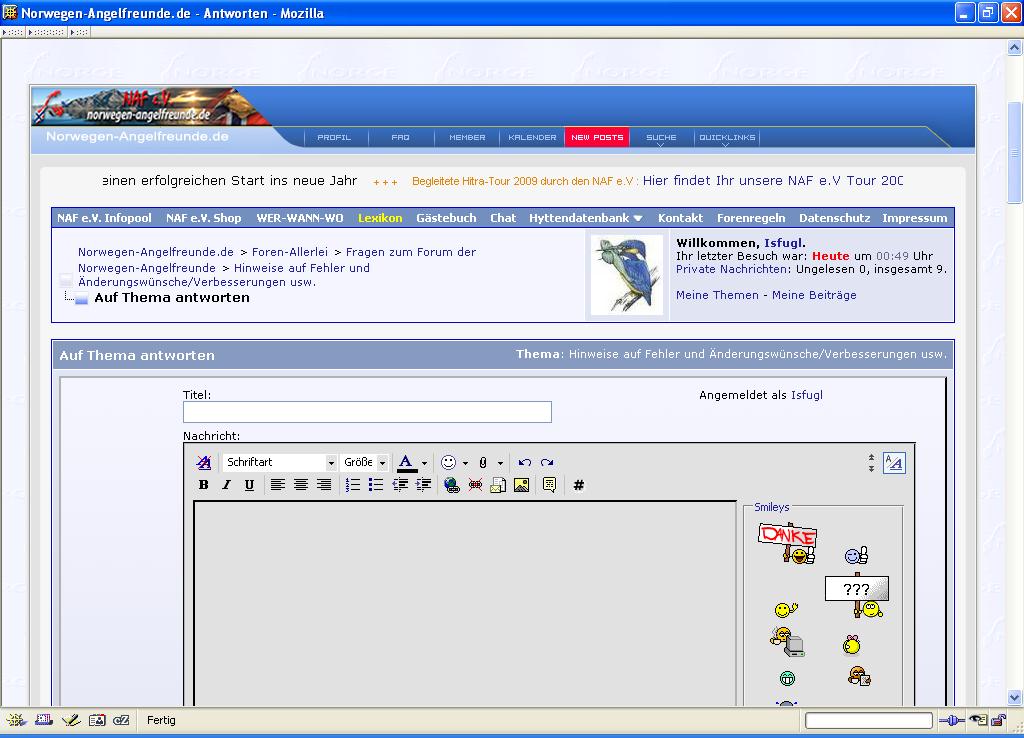Center-align the message text
This screenshot has width=1024, height=738.
click(x=301, y=485)
